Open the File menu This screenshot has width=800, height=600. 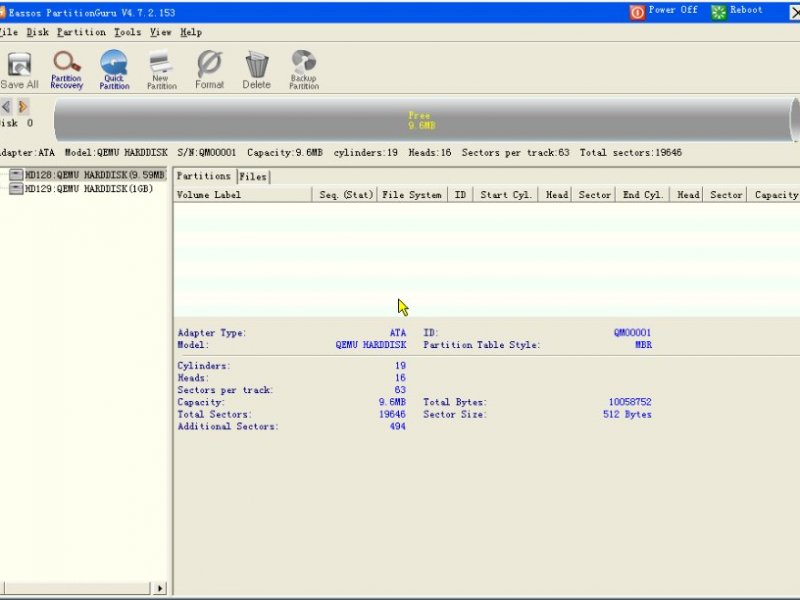tap(9, 32)
